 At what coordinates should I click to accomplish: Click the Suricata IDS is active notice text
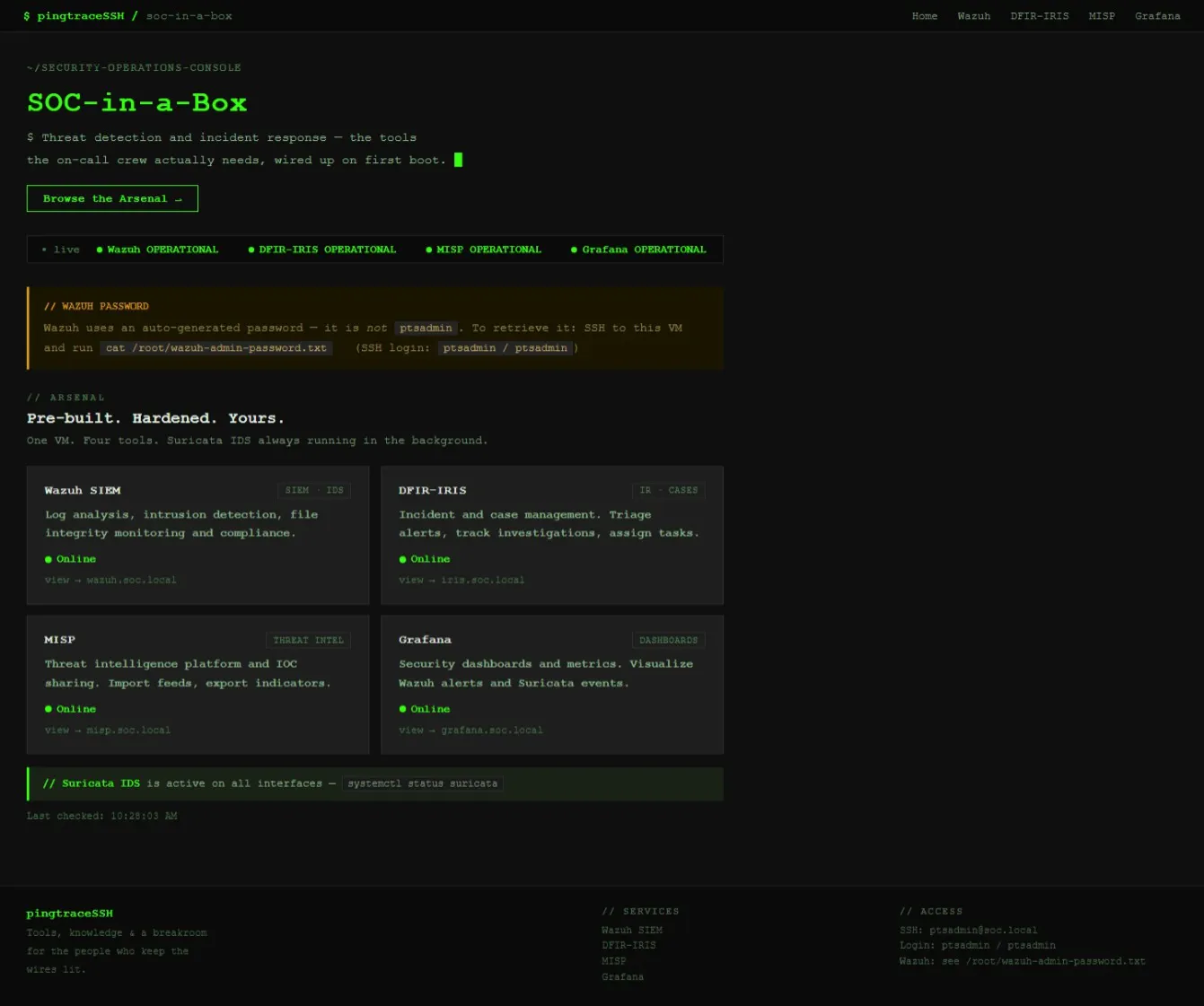189,783
